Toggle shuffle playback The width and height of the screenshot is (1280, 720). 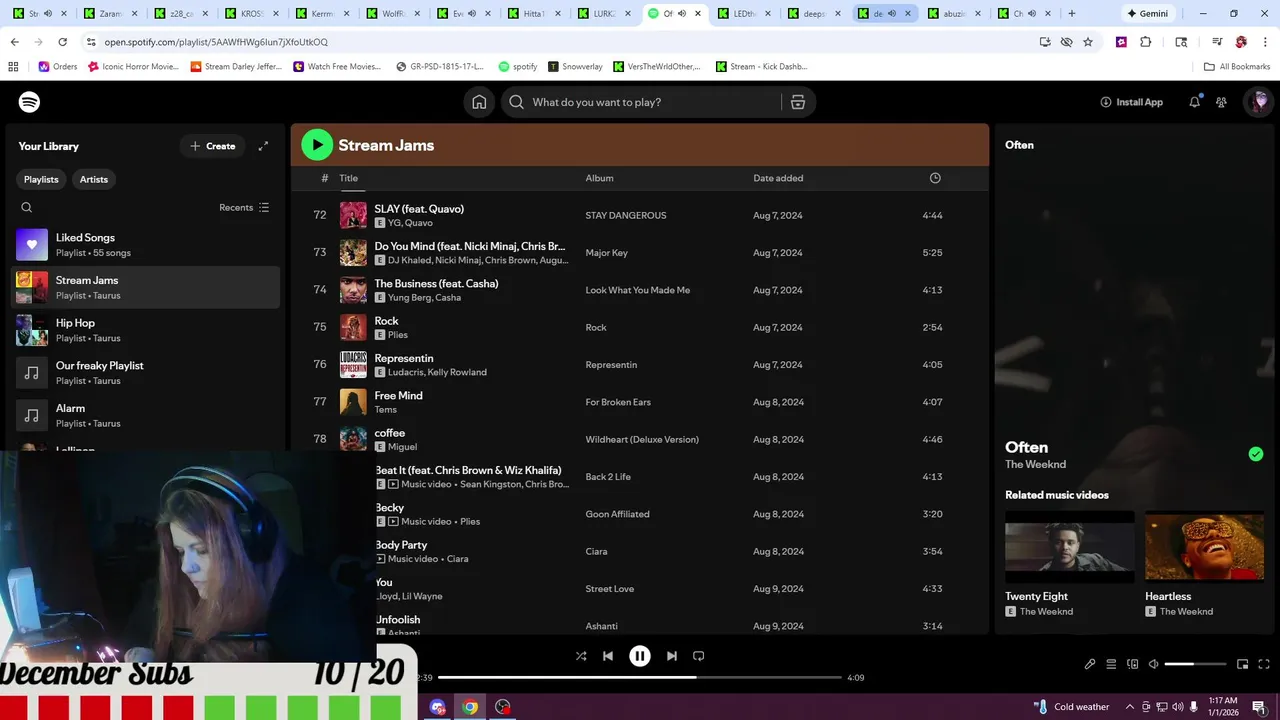click(581, 656)
